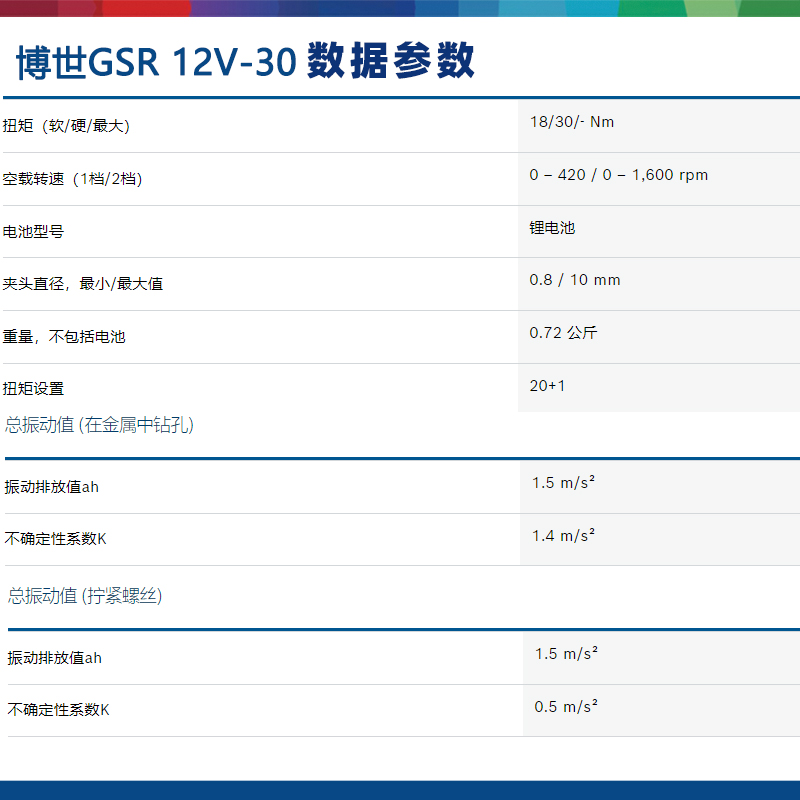Click the value 0 – 420 / 0 – 1,600 rpm
800x800 pixels.
point(619,175)
